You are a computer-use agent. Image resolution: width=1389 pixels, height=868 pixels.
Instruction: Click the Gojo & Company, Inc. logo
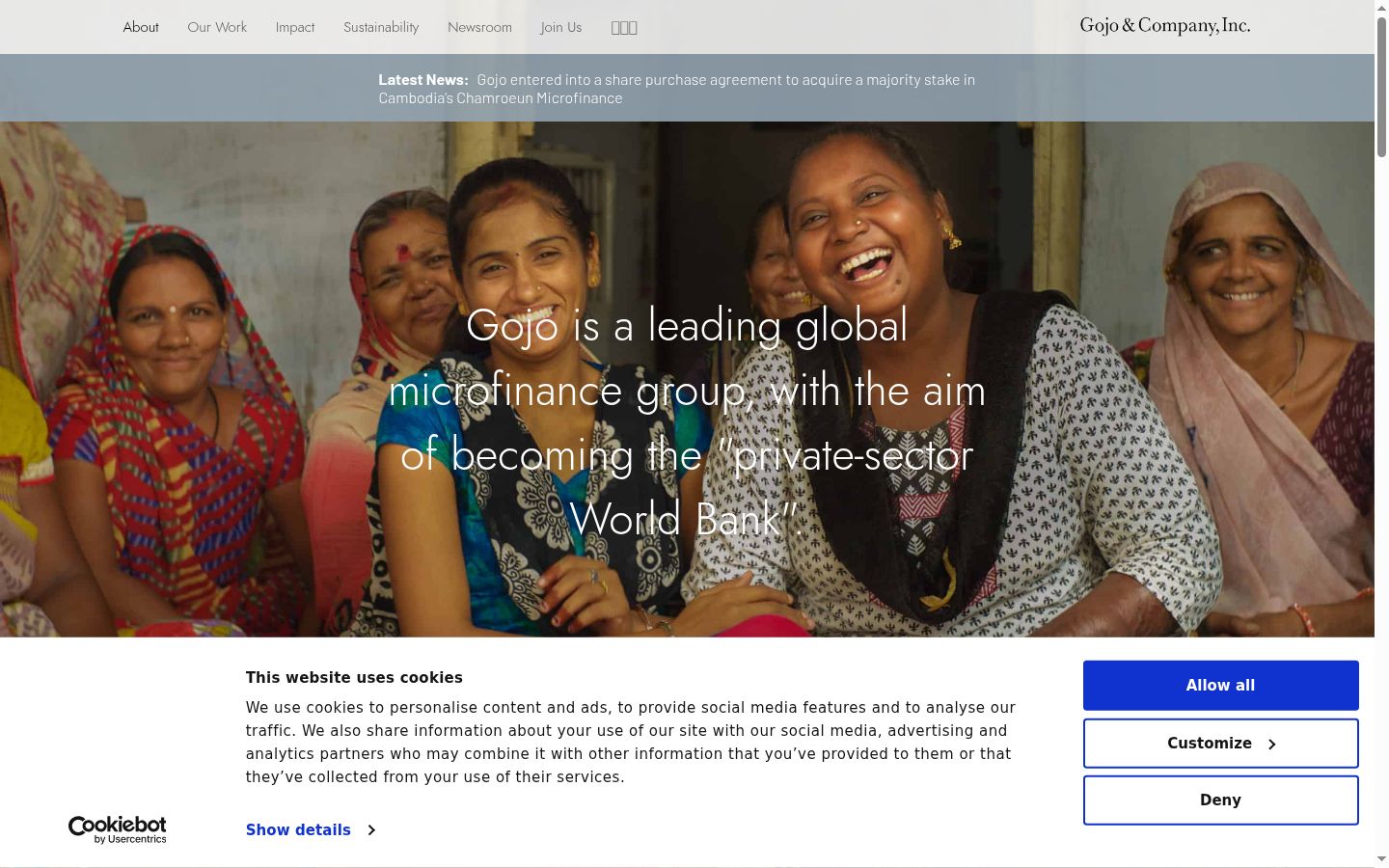(x=1165, y=26)
